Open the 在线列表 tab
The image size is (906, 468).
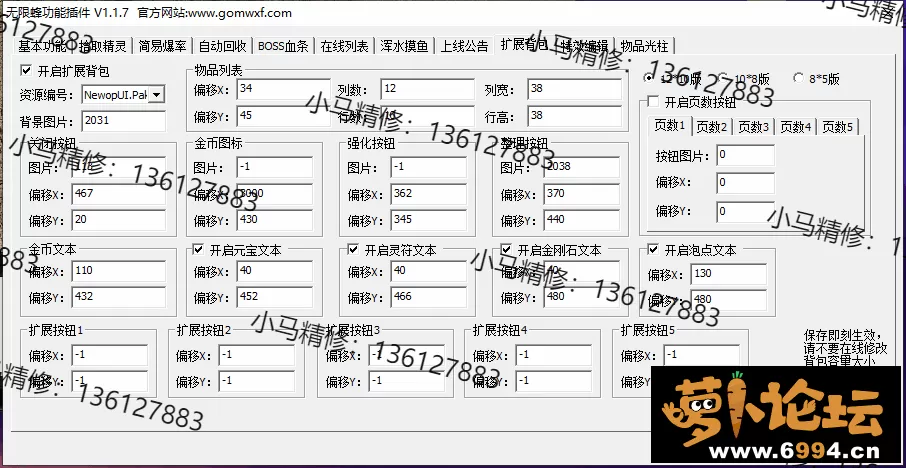pos(345,46)
